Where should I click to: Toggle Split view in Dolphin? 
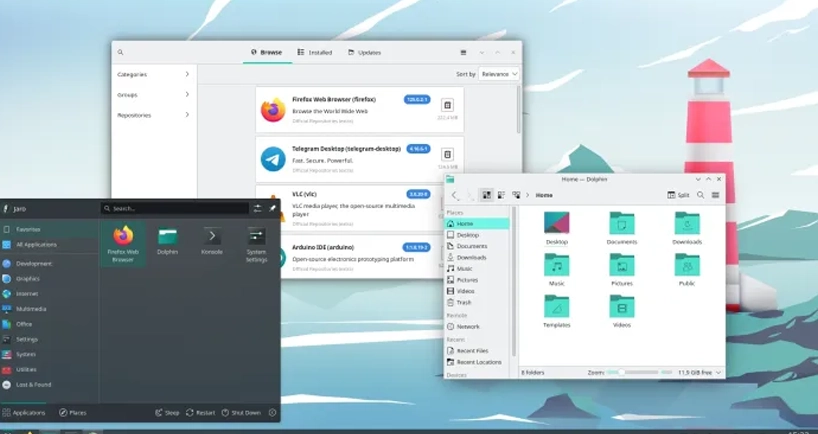tap(678, 195)
